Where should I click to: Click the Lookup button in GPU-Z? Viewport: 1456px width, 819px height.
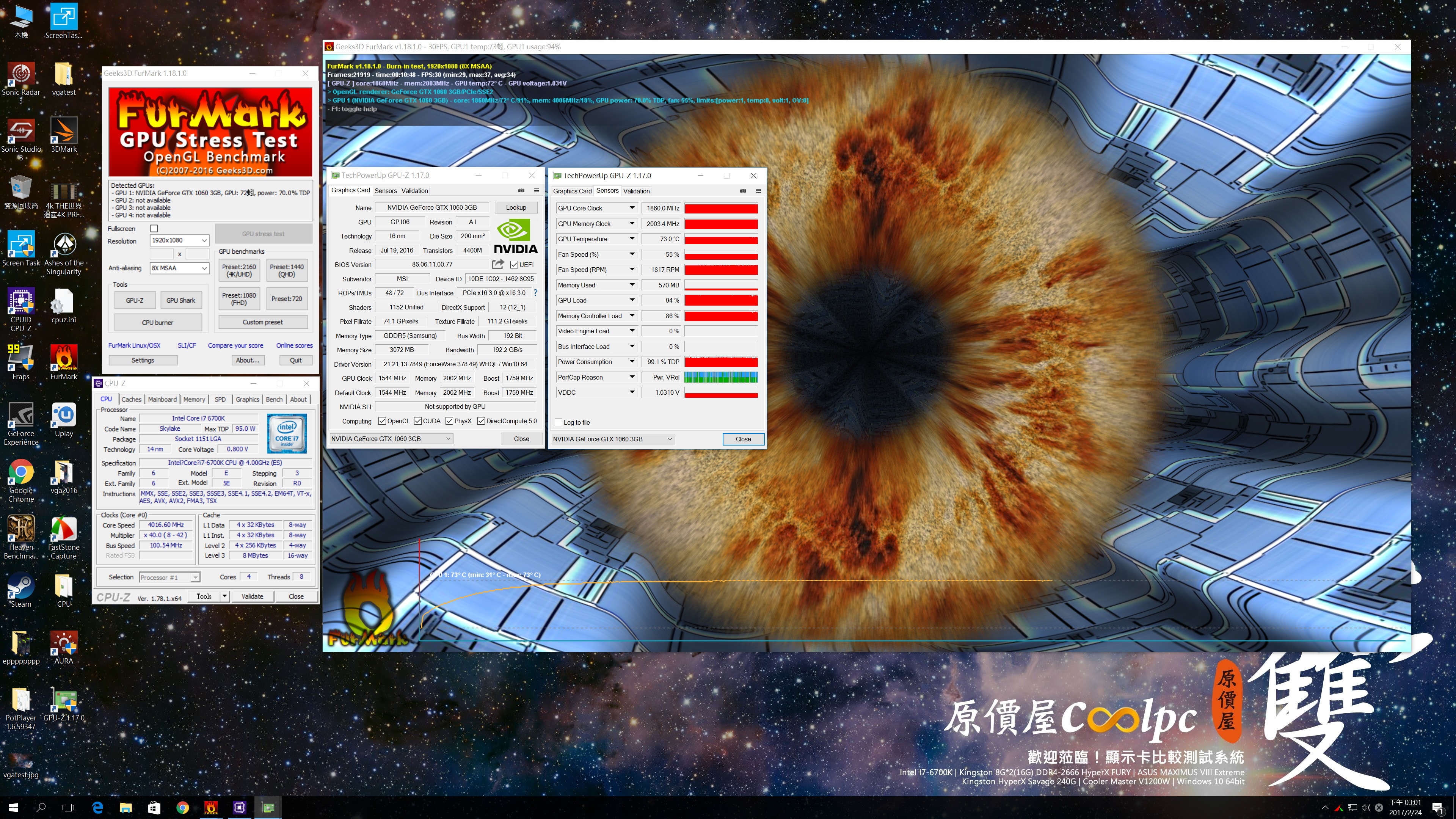(x=516, y=207)
